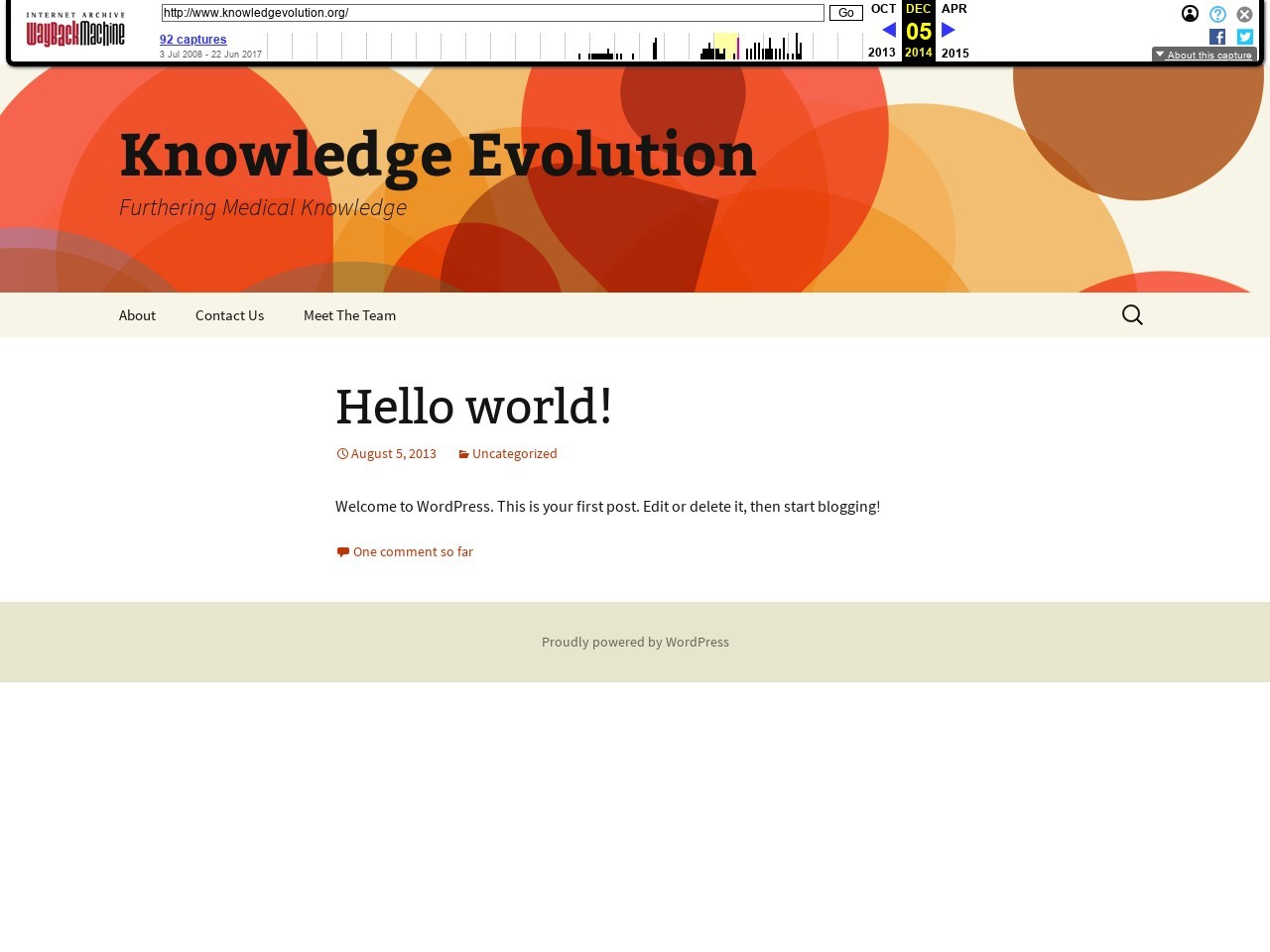The width and height of the screenshot is (1270, 952).
Task: Click the Wayback Machine logo
Action: click(x=75, y=31)
